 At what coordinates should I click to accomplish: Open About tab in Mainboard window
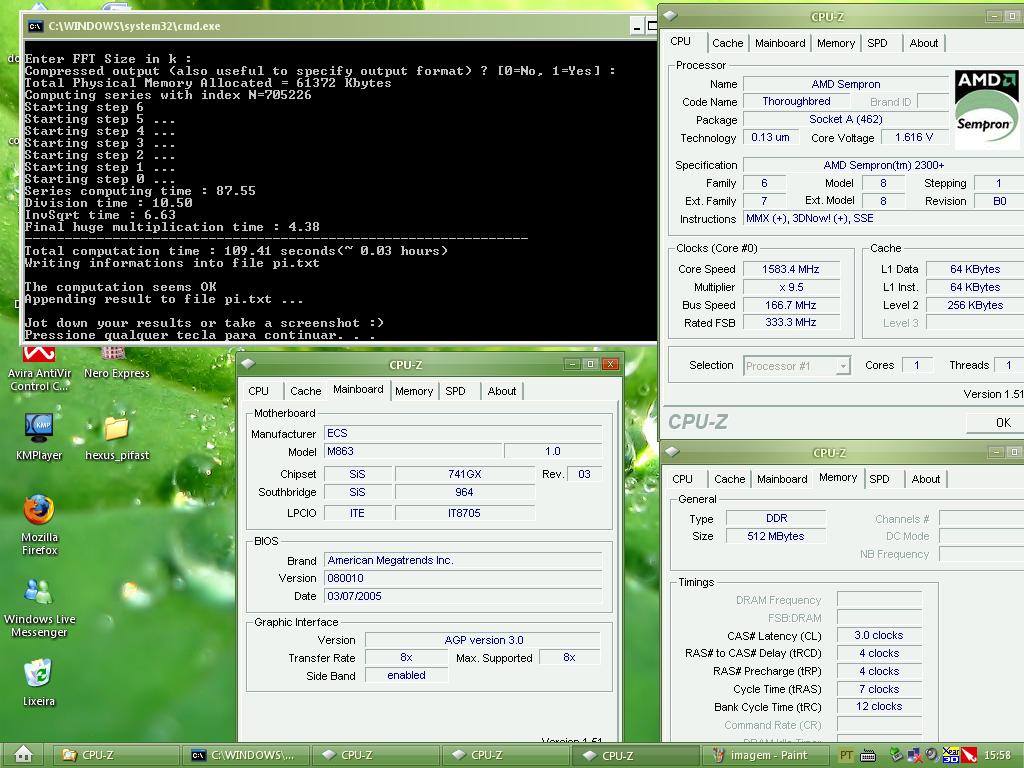pos(502,391)
